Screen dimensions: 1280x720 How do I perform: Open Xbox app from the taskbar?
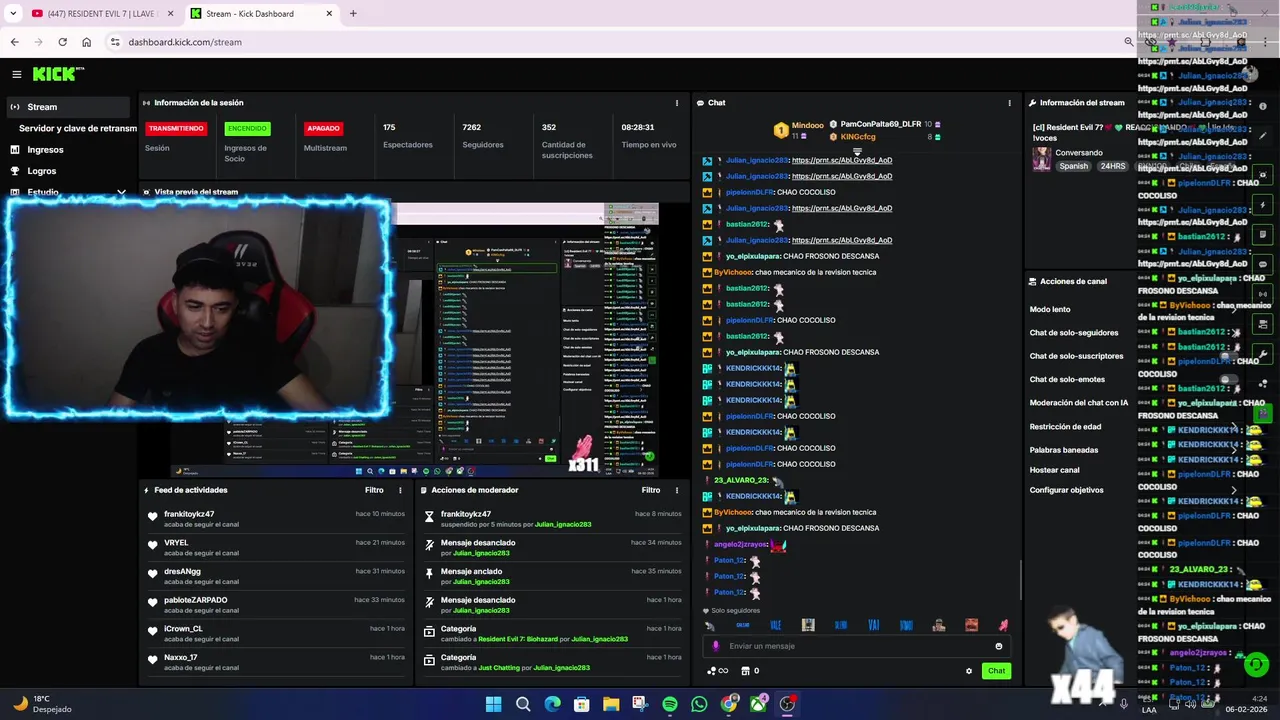(759, 704)
